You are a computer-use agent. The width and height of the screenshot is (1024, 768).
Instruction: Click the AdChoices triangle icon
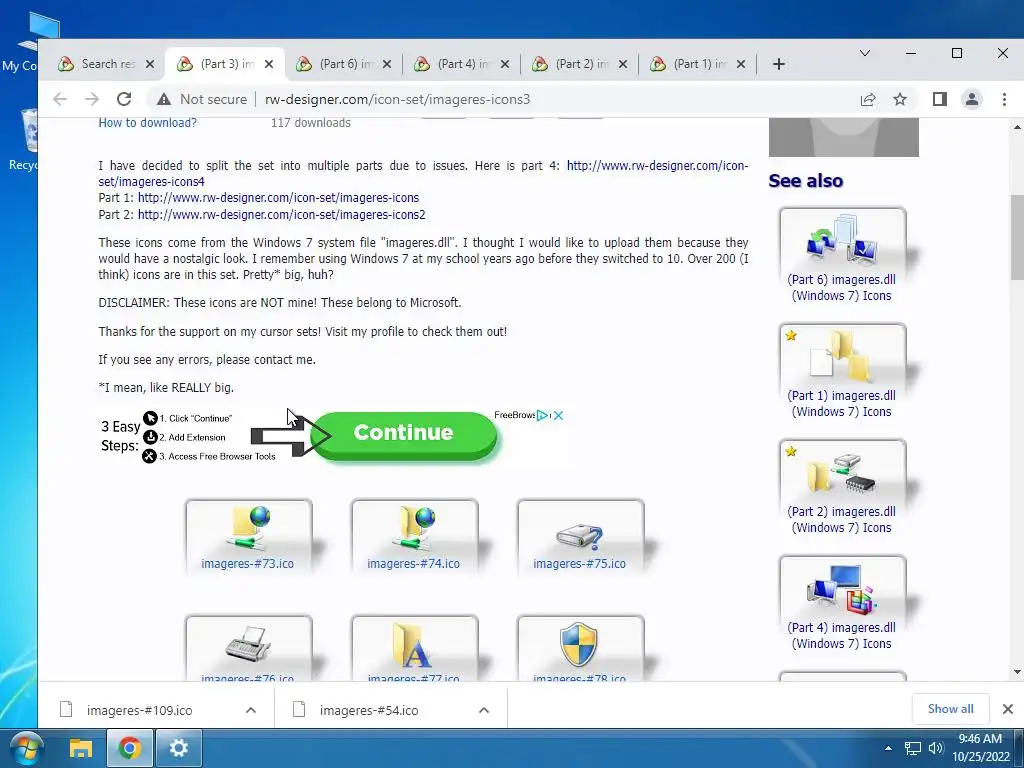pyautogui.click(x=542, y=415)
